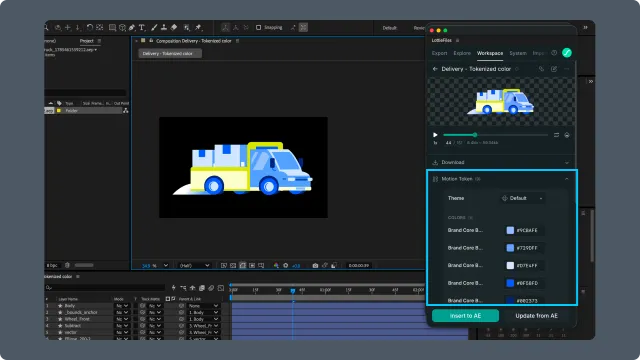Screen dimensions: 640x360
Task: Select the Puppet Pin tool
Action: coord(198,27)
